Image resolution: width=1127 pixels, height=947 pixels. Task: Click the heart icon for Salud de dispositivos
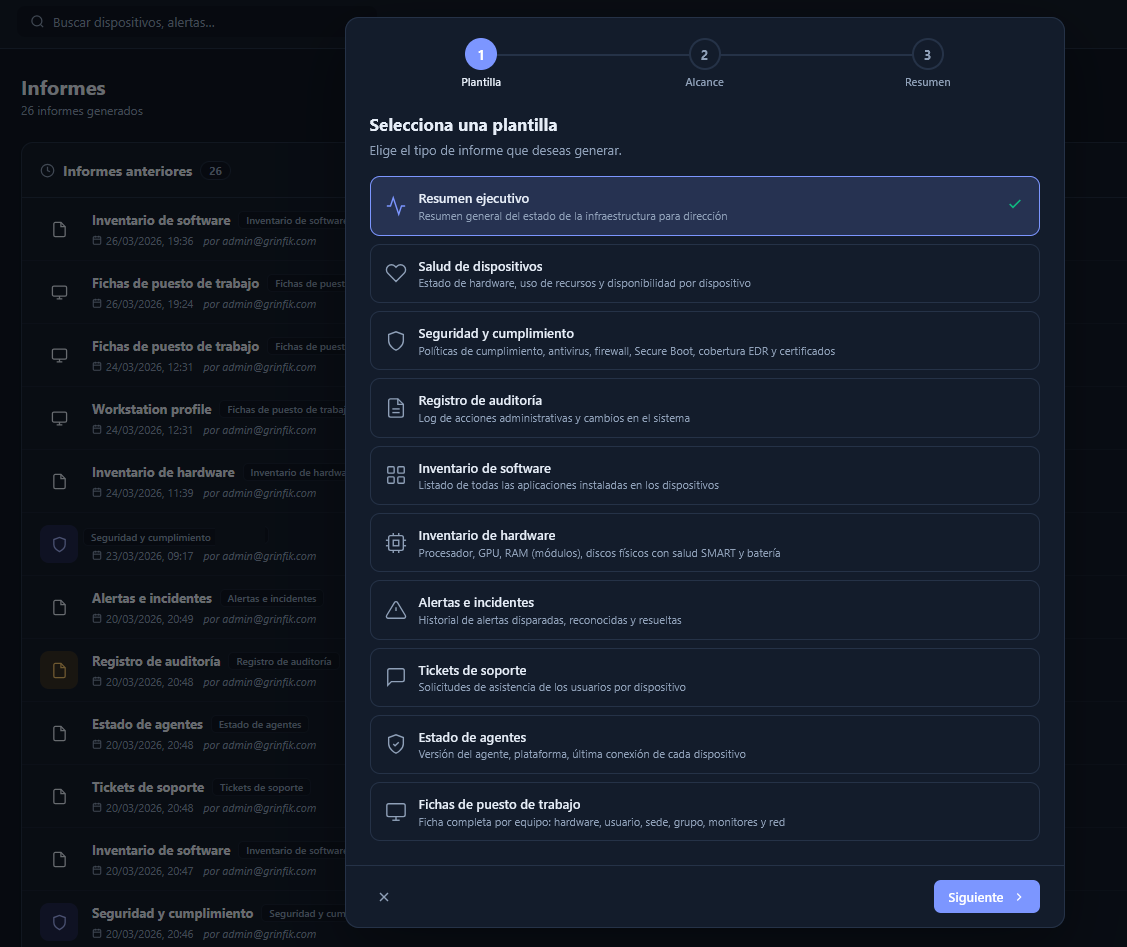(396, 273)
